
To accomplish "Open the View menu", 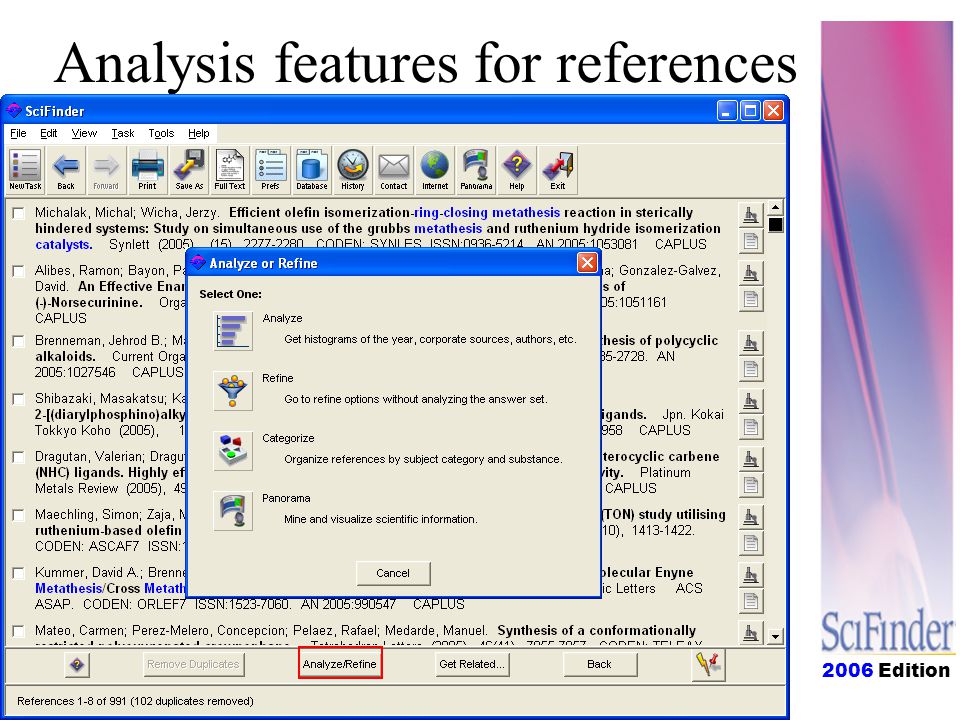I will tap(84, 133).
